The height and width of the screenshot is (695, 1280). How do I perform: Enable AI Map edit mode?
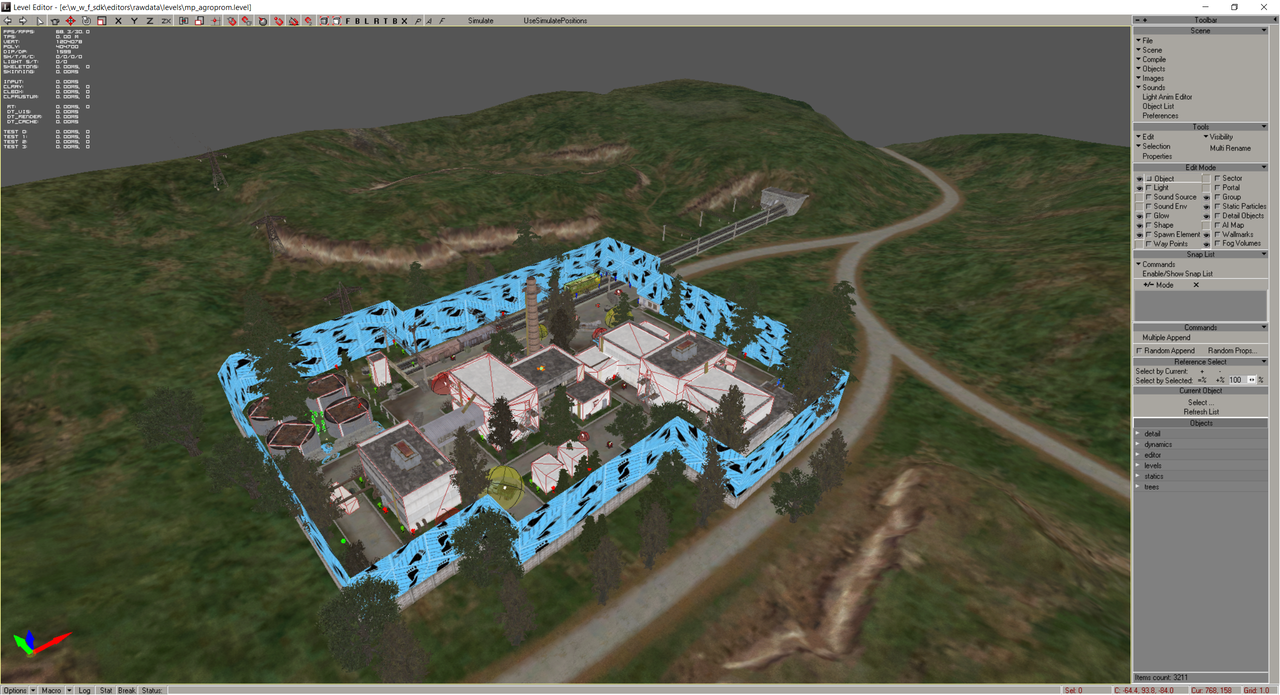tap(1217, 225)
